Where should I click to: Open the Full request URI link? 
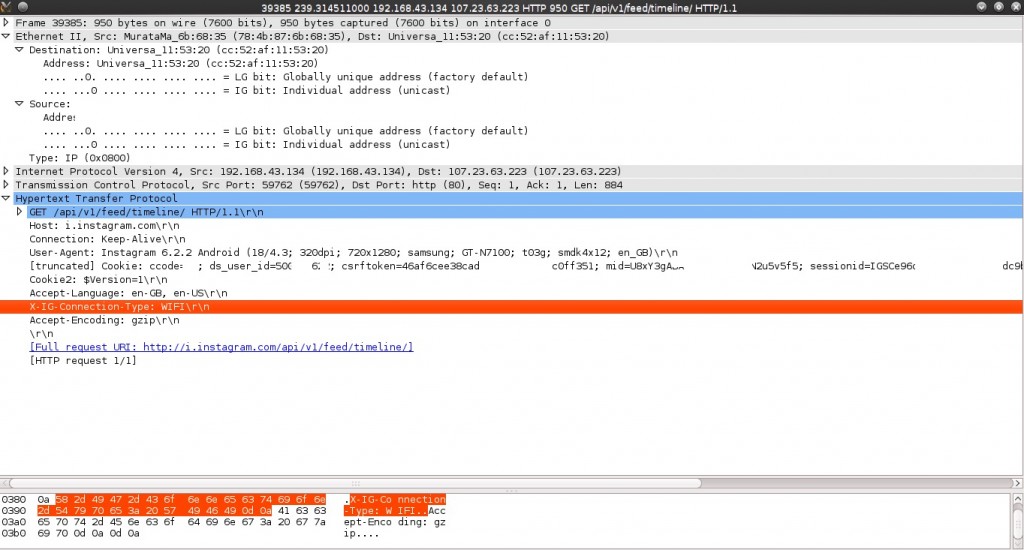coord(221,348)
